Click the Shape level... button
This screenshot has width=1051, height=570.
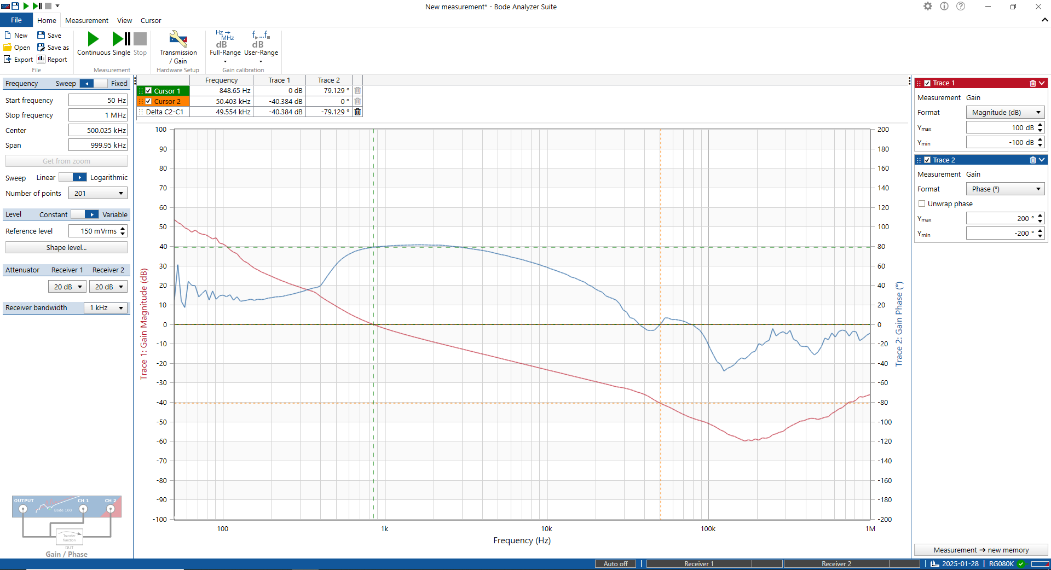coord(66,247)
